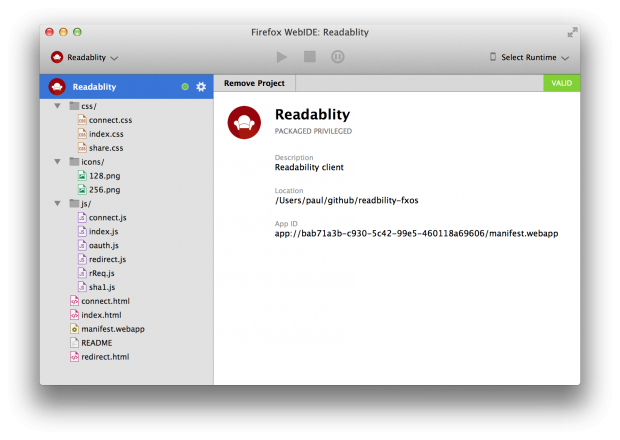Click the large Readablity app logo
The height and width of the screenshot is (440, 620).
244,123
